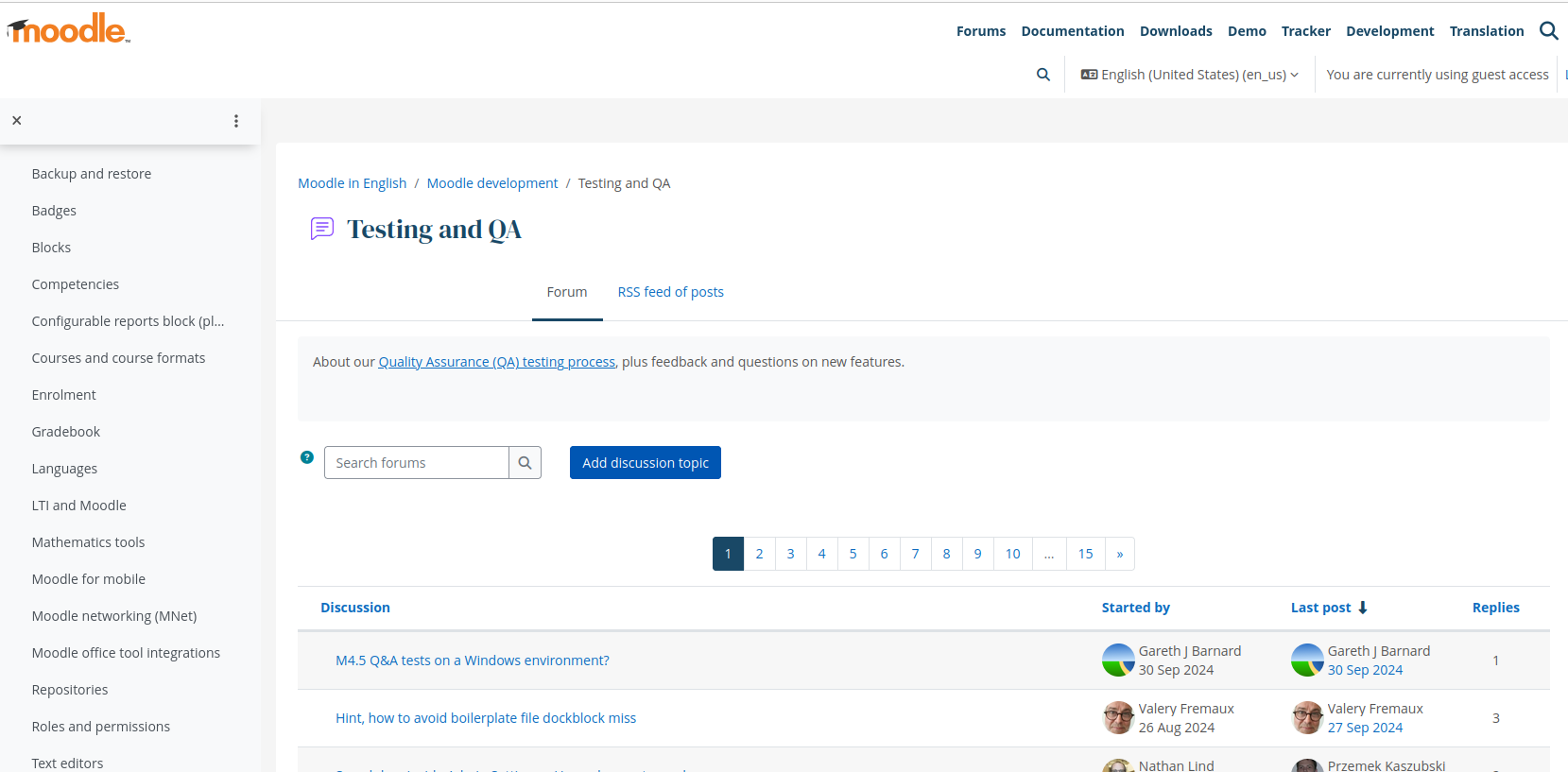
Task: Select Backup and restore in sidebar
Action: [92, 174]
